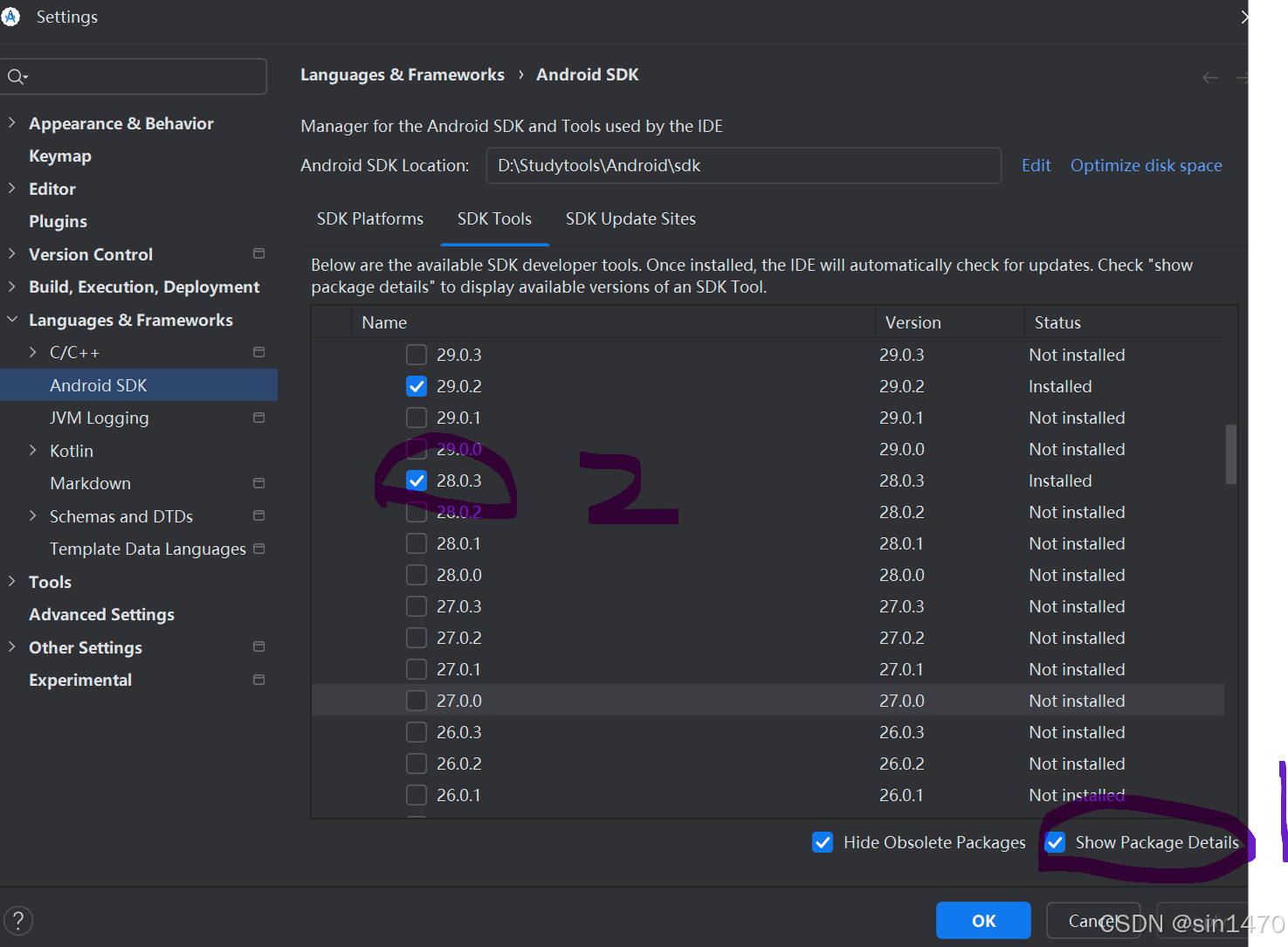Click project-level icon beside Schemas and DTDs

(x=258, y=515)
